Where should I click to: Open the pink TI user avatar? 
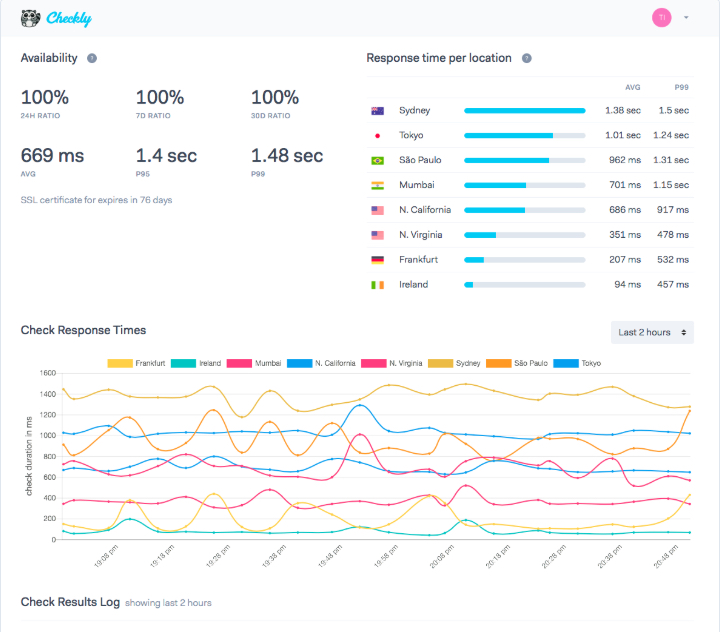point(662,17)
